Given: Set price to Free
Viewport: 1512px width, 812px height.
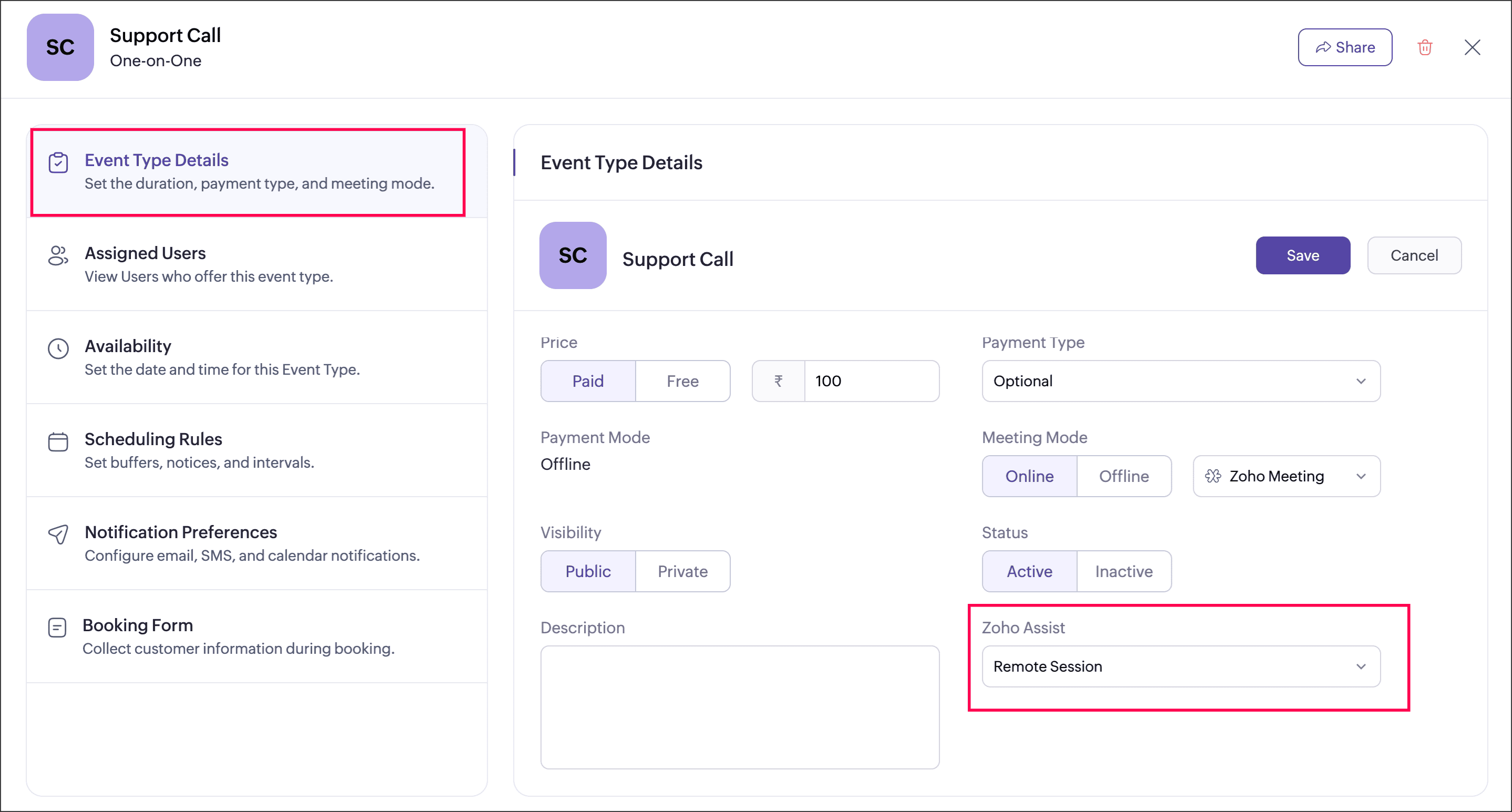Looking at the screenshot, I should (x=682, y=381).
